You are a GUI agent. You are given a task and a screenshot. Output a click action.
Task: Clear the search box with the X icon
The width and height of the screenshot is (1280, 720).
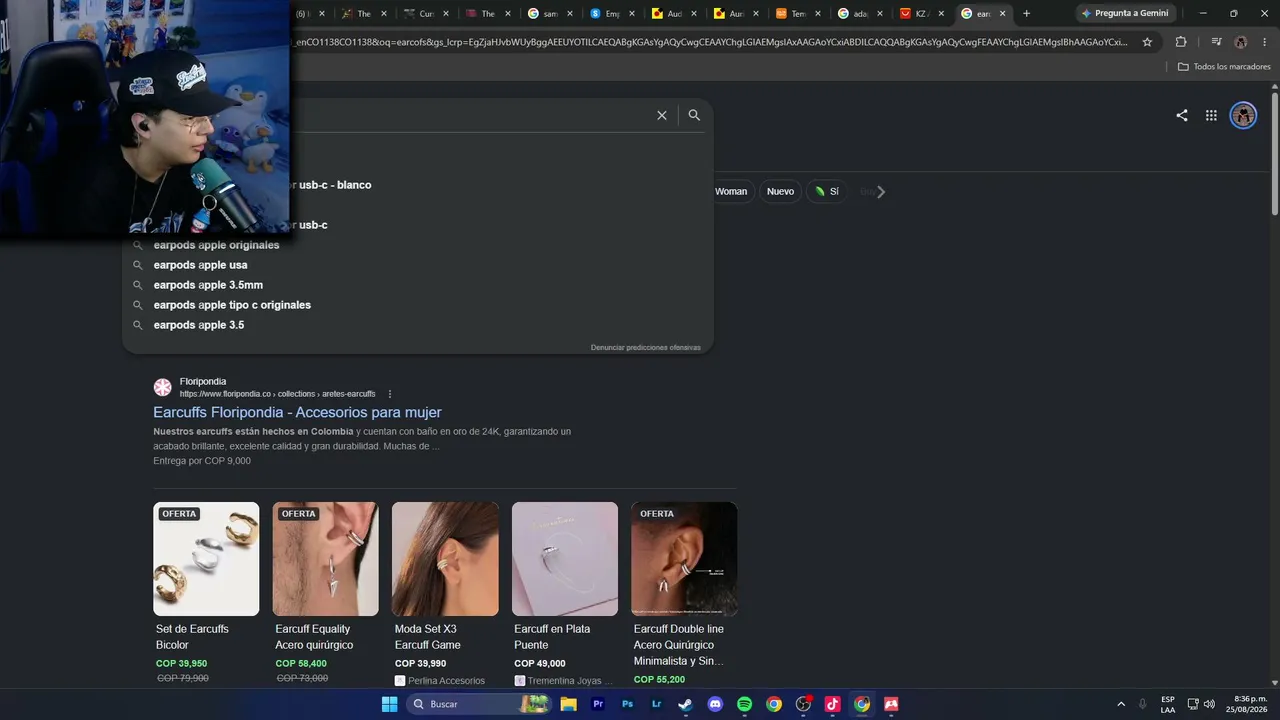coord(662,115)
